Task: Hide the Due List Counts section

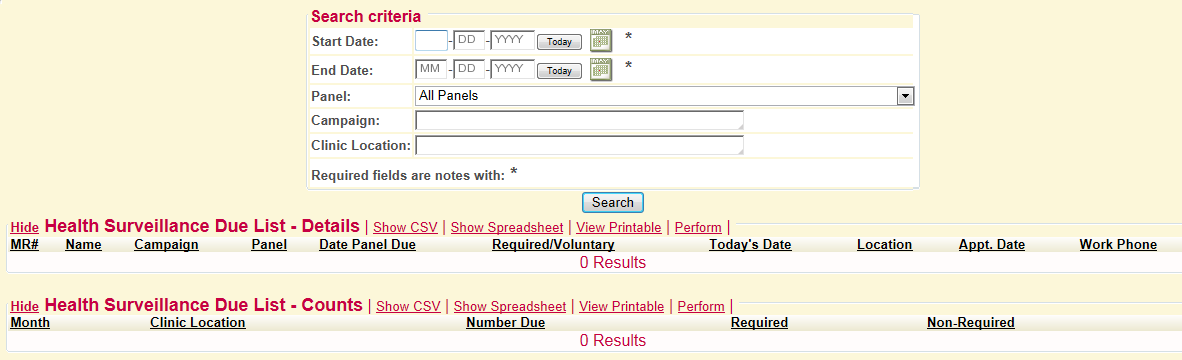Action: tap(25, 307)
